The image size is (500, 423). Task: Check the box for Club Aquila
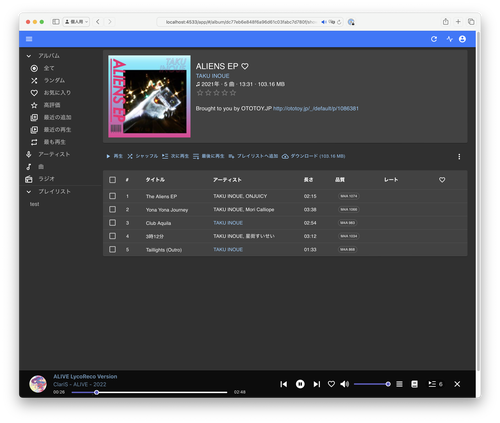(x=112, y=223)
